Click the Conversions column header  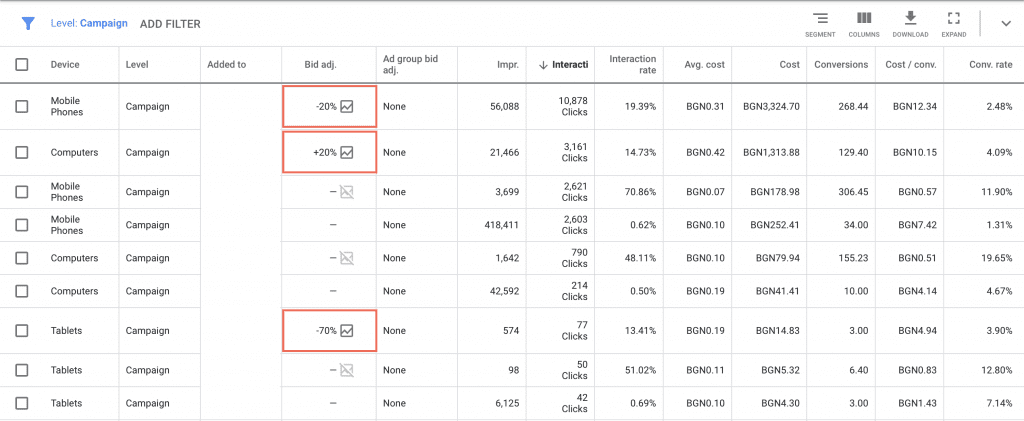pyautogui.click(x=838, y=65)
